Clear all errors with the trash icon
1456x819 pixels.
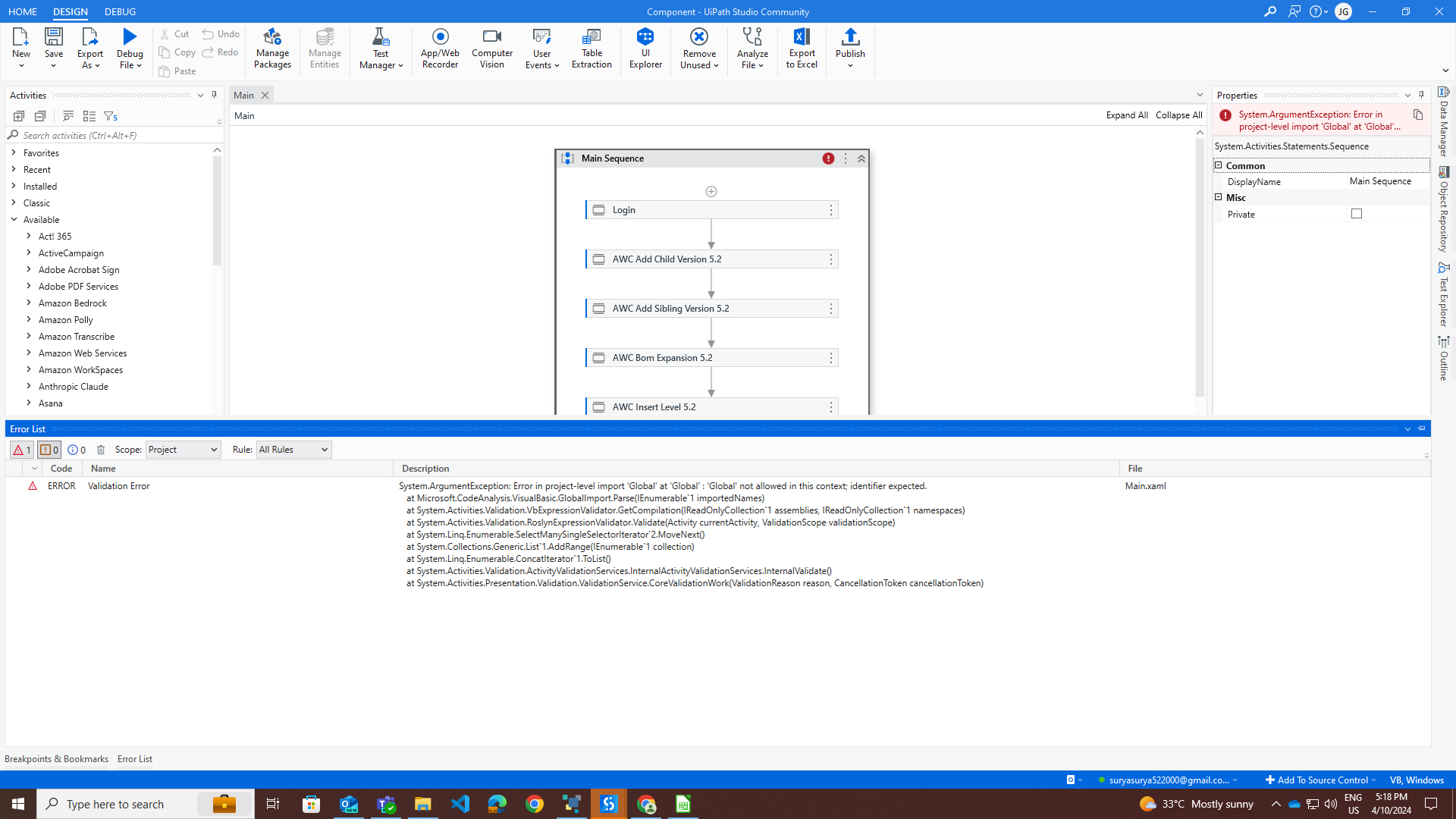[101, 450]
